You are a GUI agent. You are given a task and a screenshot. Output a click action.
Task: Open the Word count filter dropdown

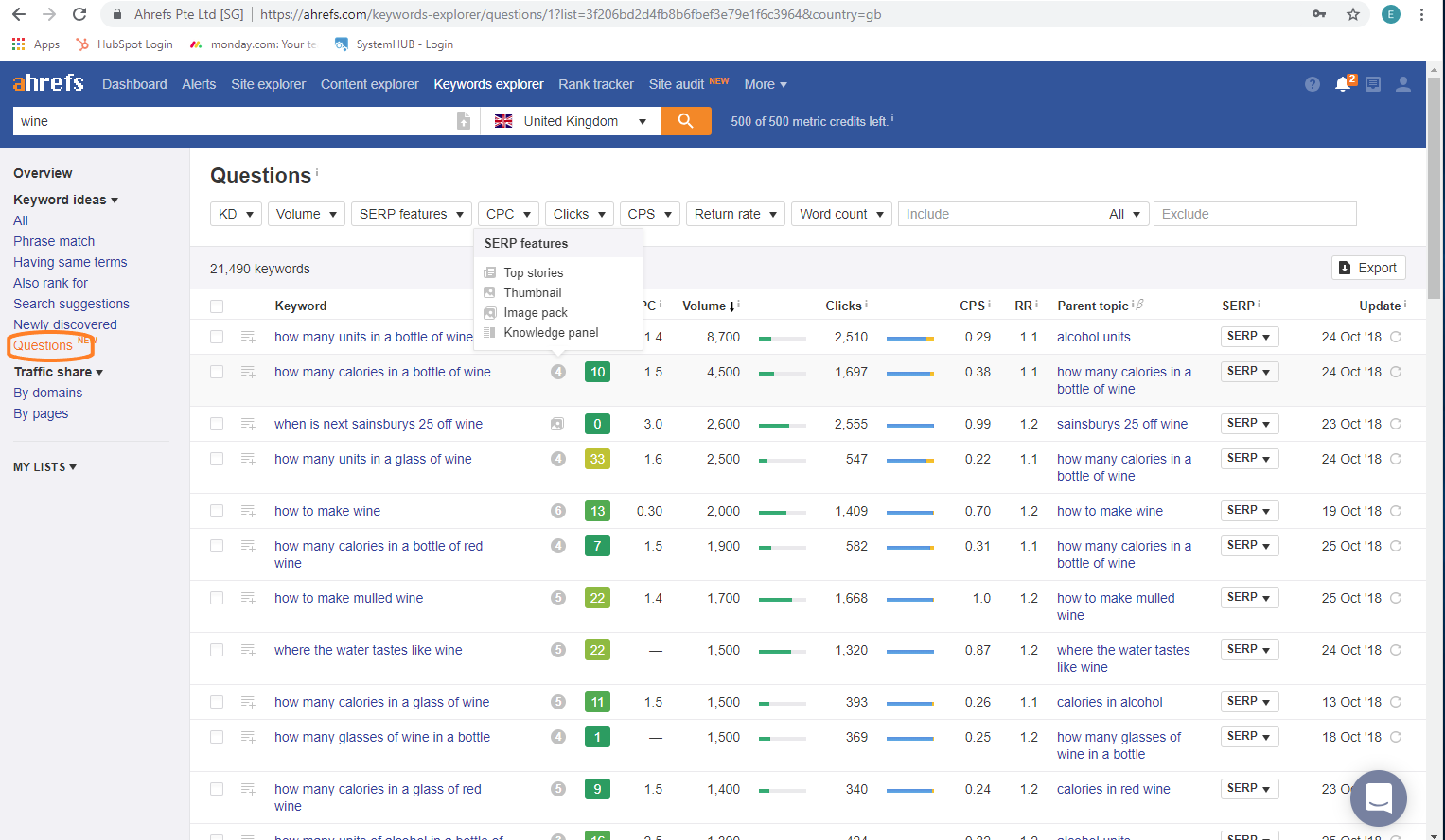coord(841,214)
